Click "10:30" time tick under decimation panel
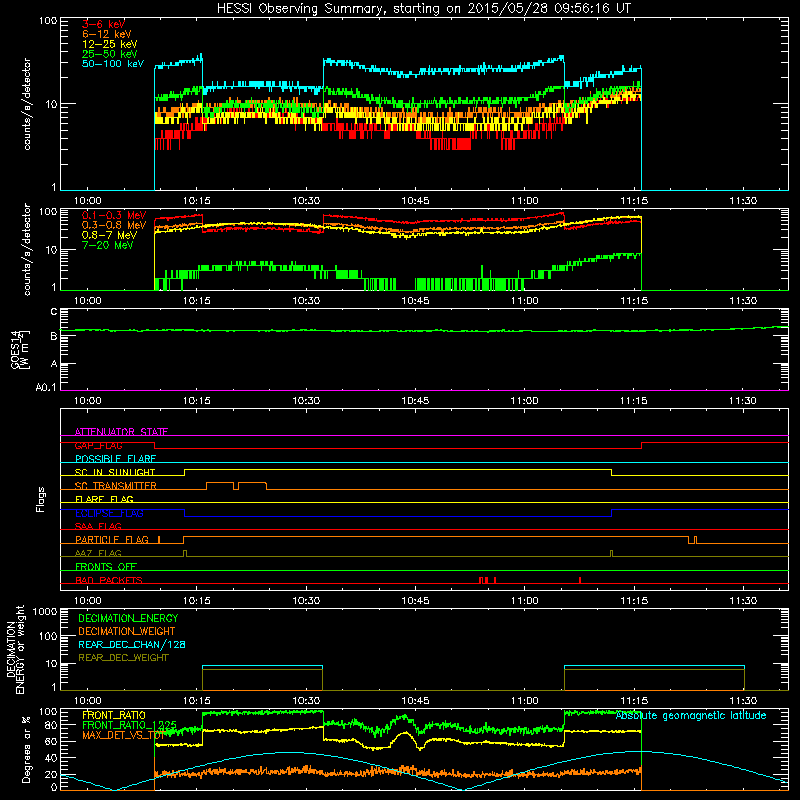Screen dimensions: 800x800 306,701
